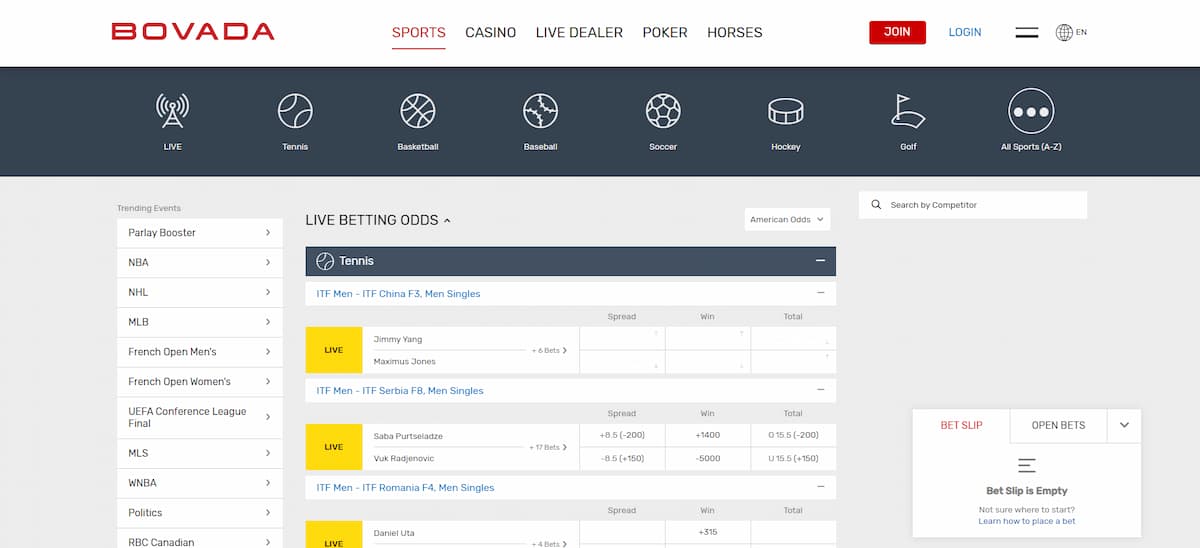Click the search magnifier icon
Viewport: 1200px width, 548px height.
(877, 205)
